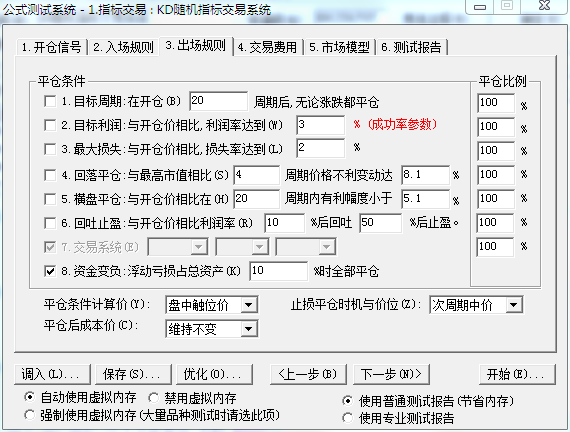Image resolution: width=570 pixels, height=432 pixels.
Task: Open the 平仓后成本价 dropdown
Action: point(212,329)
